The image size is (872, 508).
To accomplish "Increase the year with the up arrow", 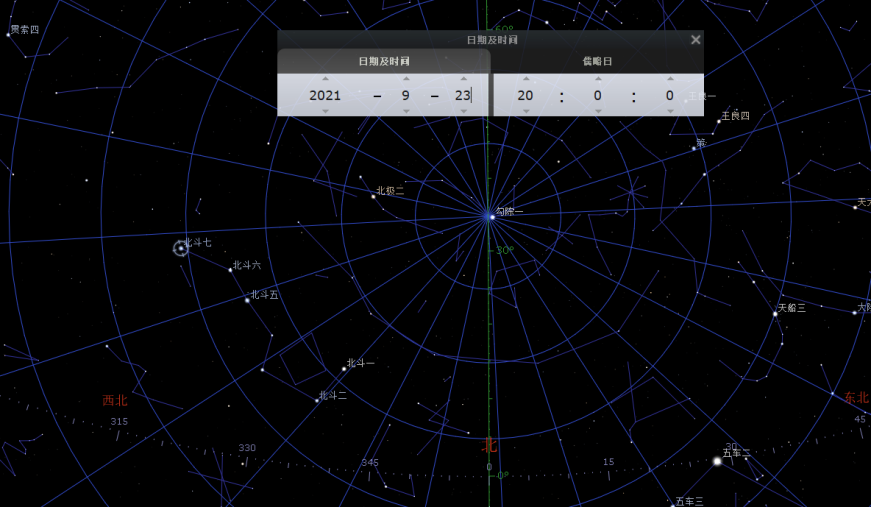I will [x=325, y=78].
